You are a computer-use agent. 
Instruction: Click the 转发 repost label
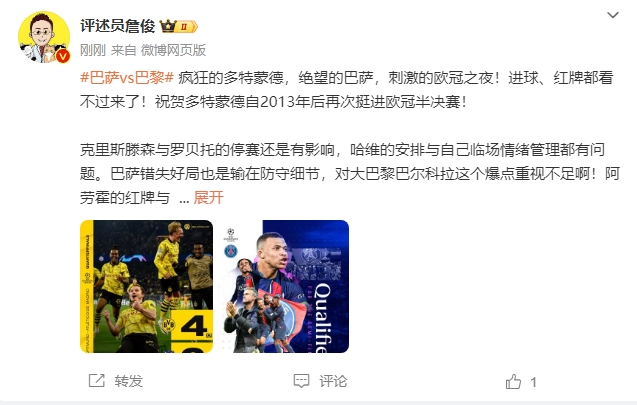(x=128, y=381)
